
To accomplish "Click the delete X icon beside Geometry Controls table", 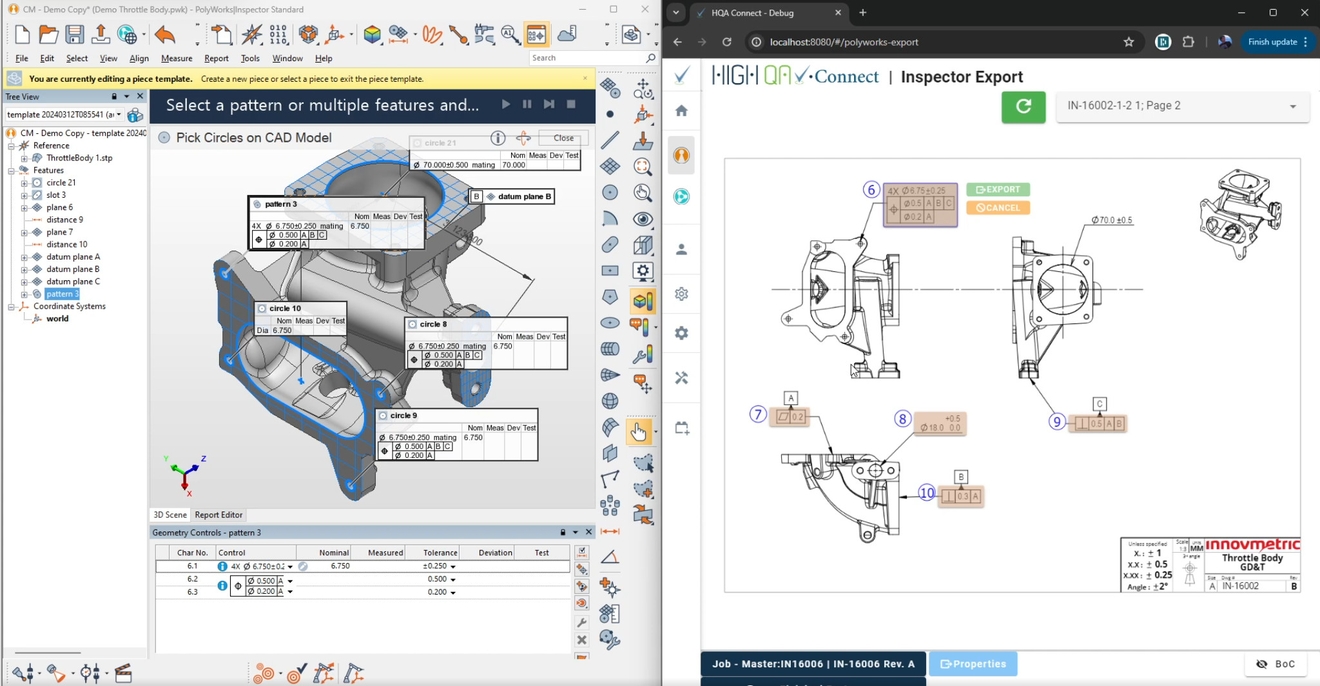I will pos(582,640).
